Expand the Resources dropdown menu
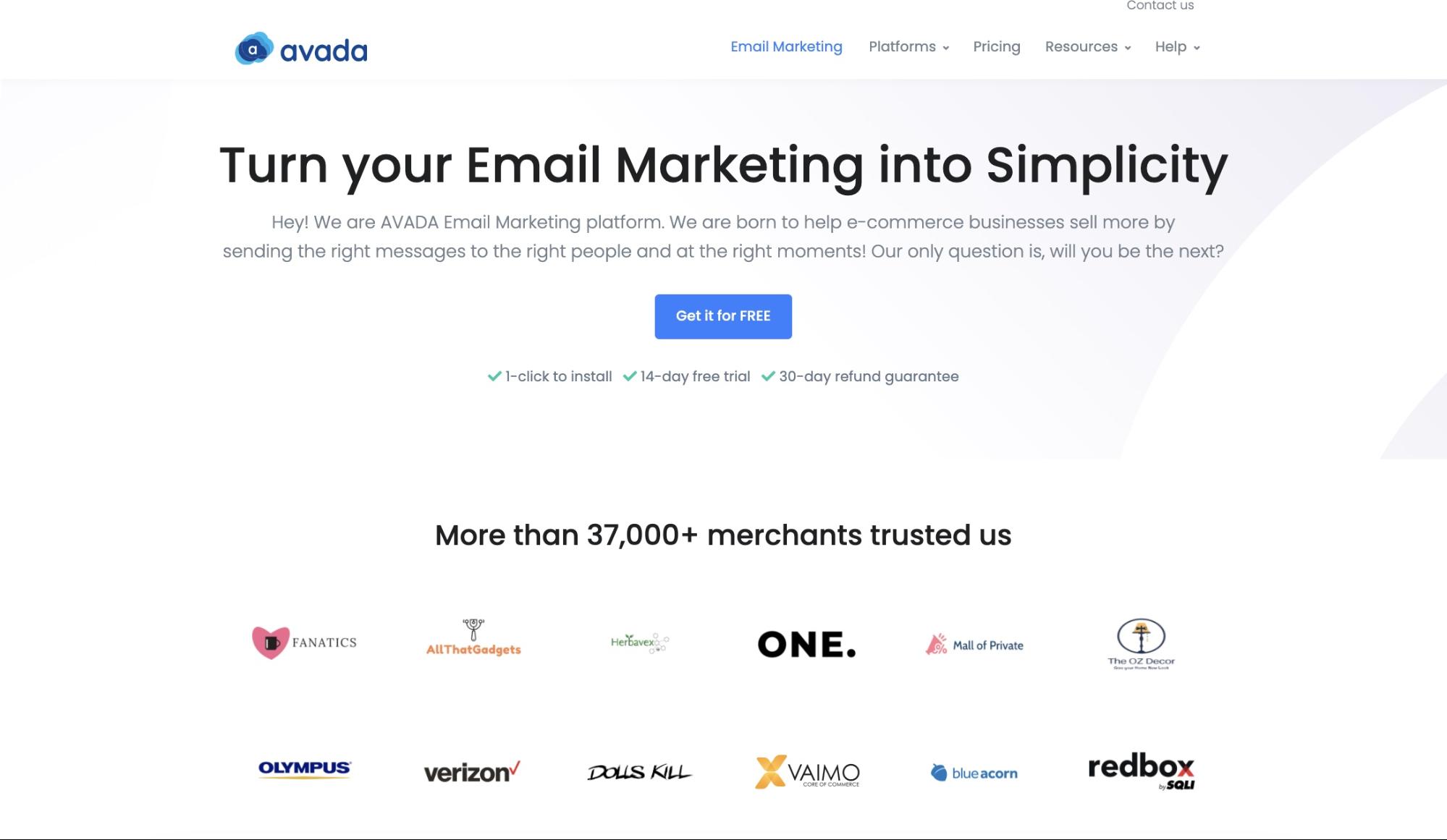Viewport: 1447px width, 840px height. (1088, 46)
